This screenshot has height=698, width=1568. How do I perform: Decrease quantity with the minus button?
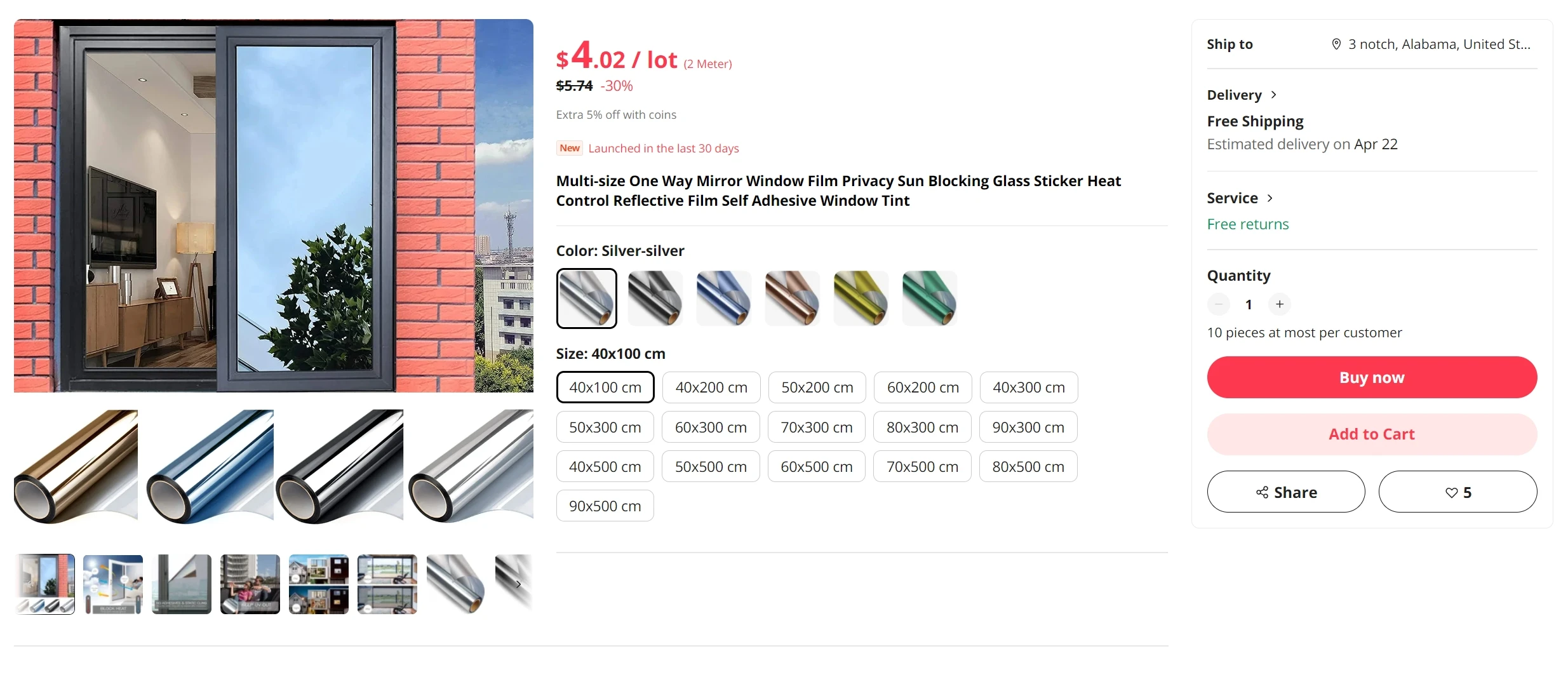click(1219, 304)
